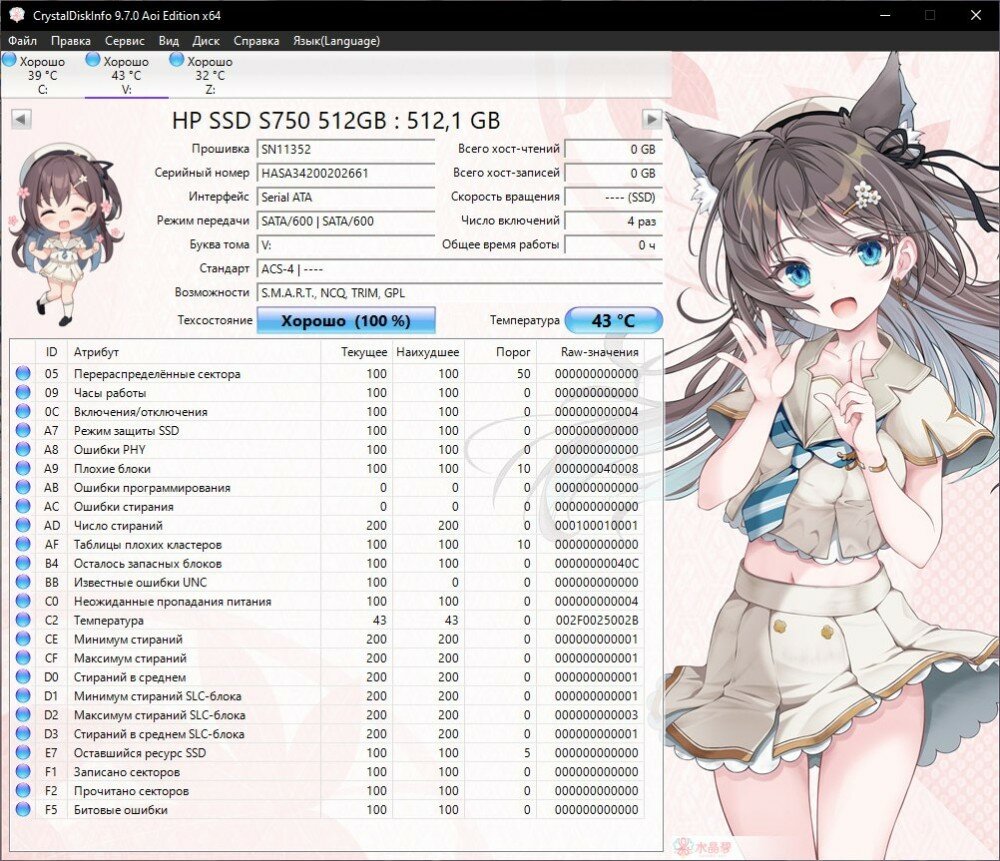Select disk V: tab at 43 °C
The image size is (1000, 861).
(x=126, y=75)
